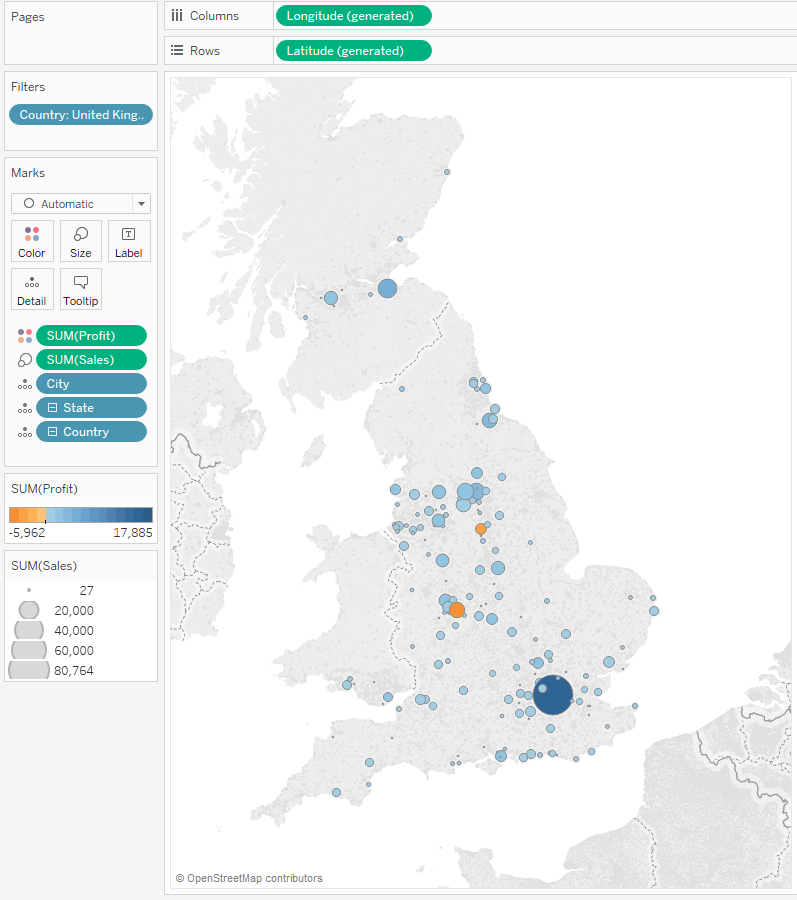
Task: Open the Automatic mark type dropdown
Action: pyautogui.click(x=141, y=204)
